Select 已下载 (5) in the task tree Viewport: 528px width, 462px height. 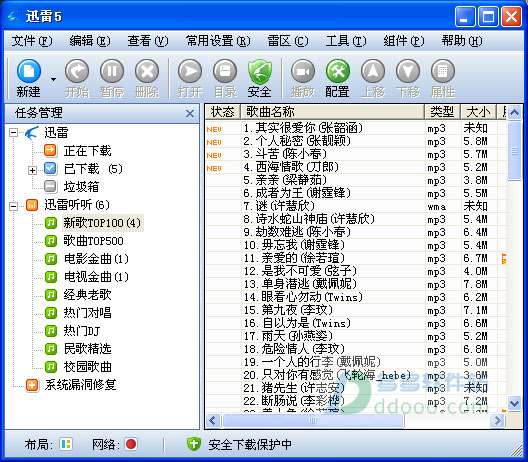(93, 168)
